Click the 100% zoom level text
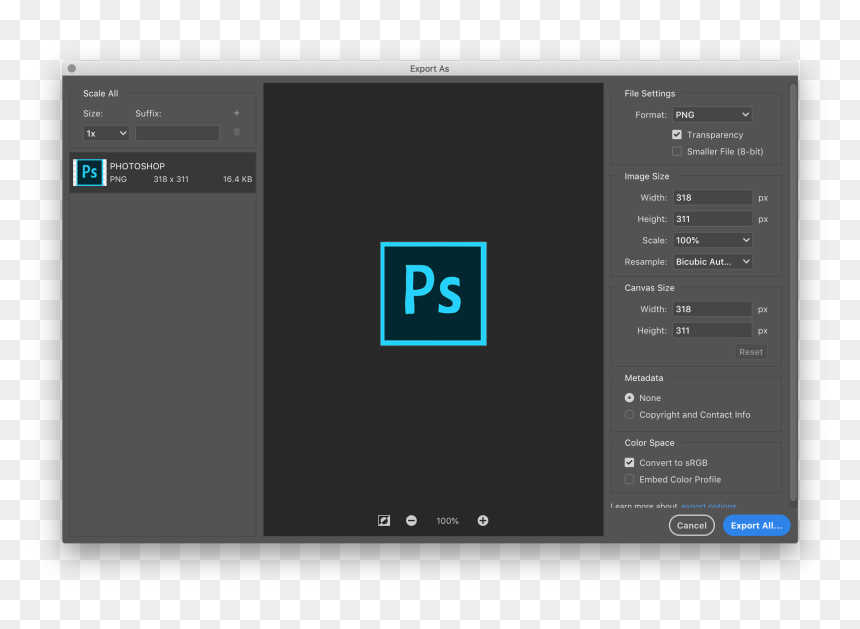The image size is (860, 629). [447, 521]
